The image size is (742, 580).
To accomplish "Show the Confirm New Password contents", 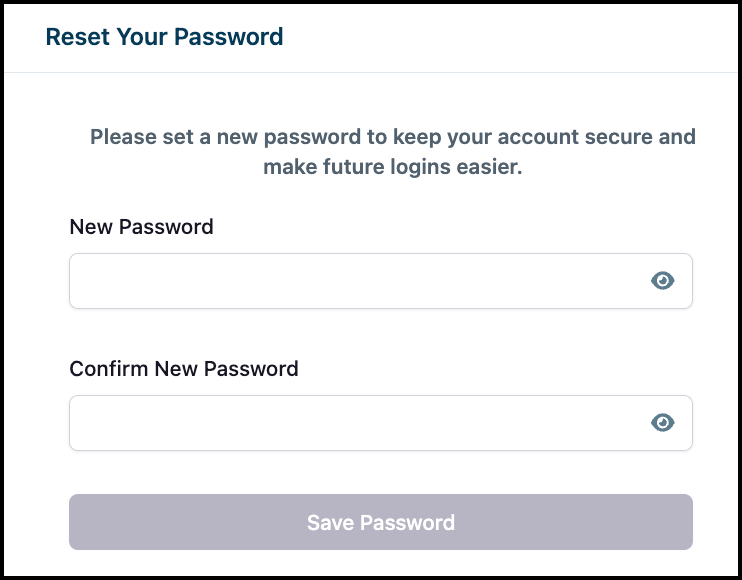I will [x=663, y=423].
